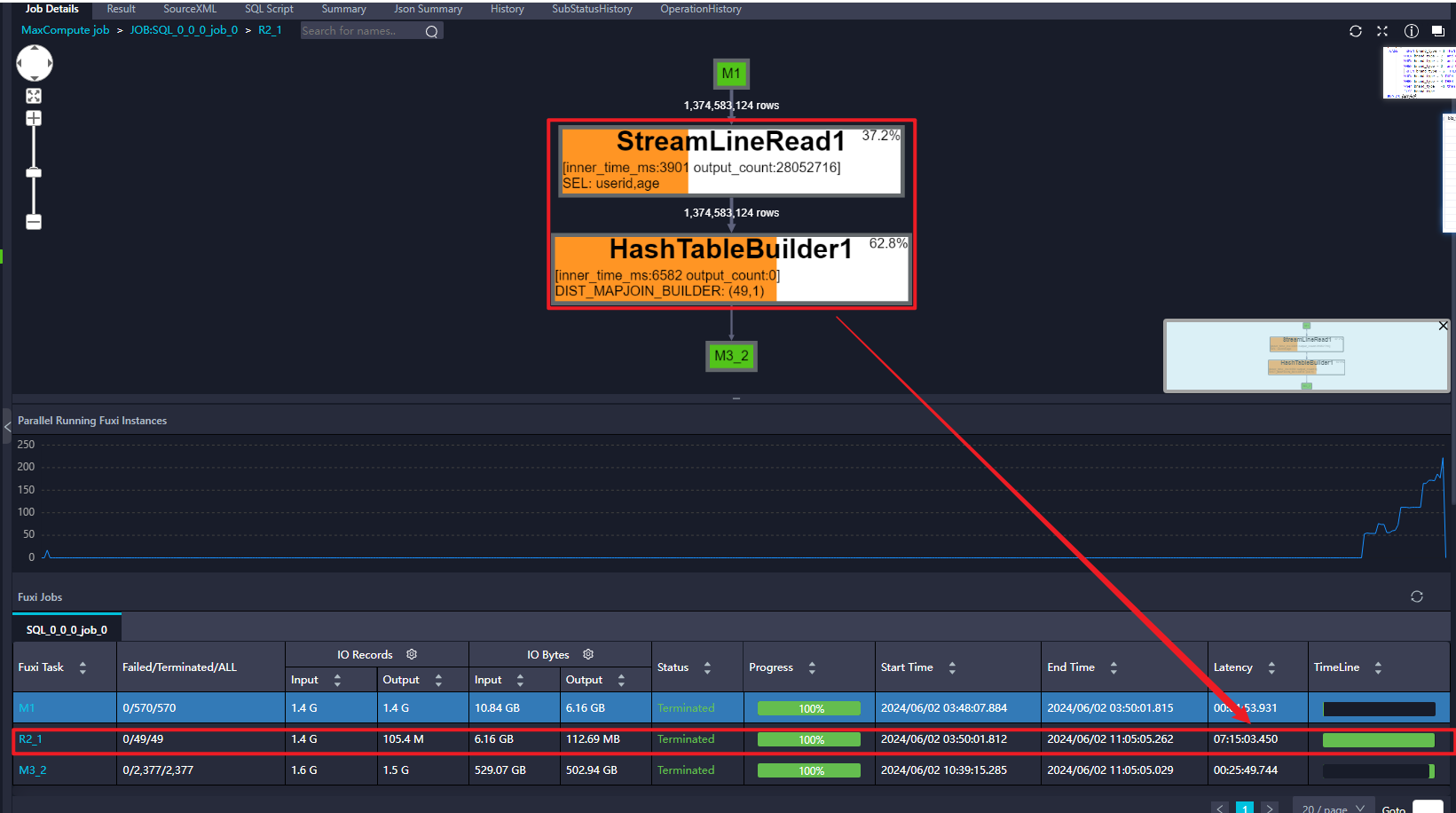Open the Json Summary tab
This screenshot has height=813, width=1456.
point(429,9)
